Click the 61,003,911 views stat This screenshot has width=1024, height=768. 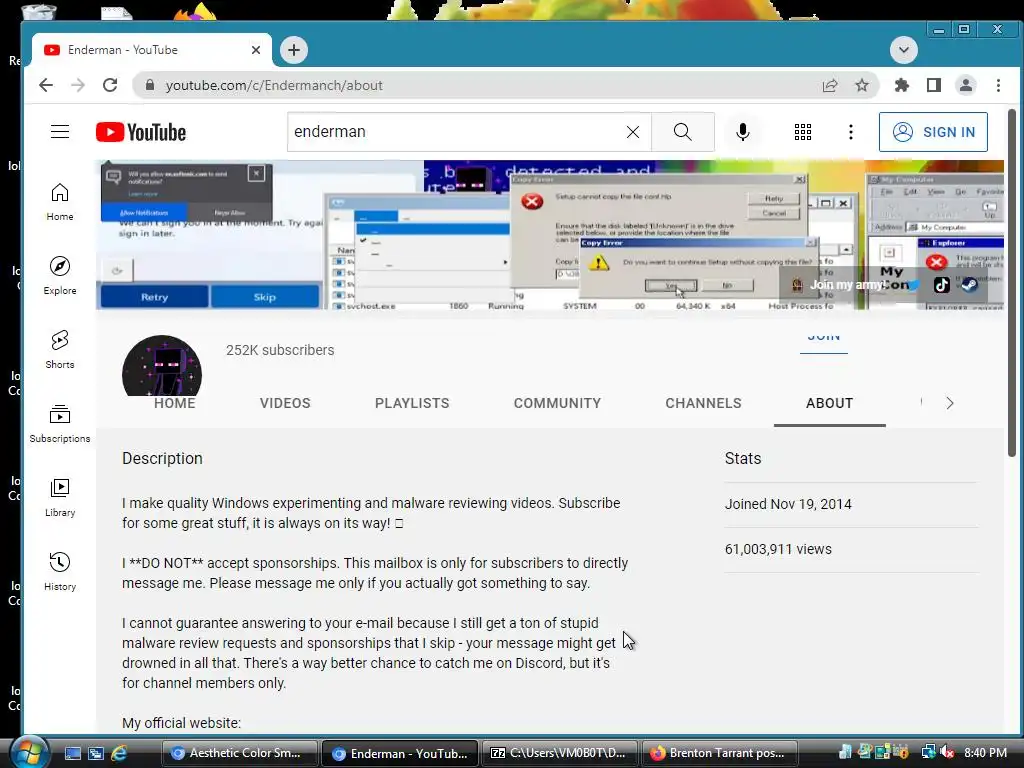click(778, 549)
